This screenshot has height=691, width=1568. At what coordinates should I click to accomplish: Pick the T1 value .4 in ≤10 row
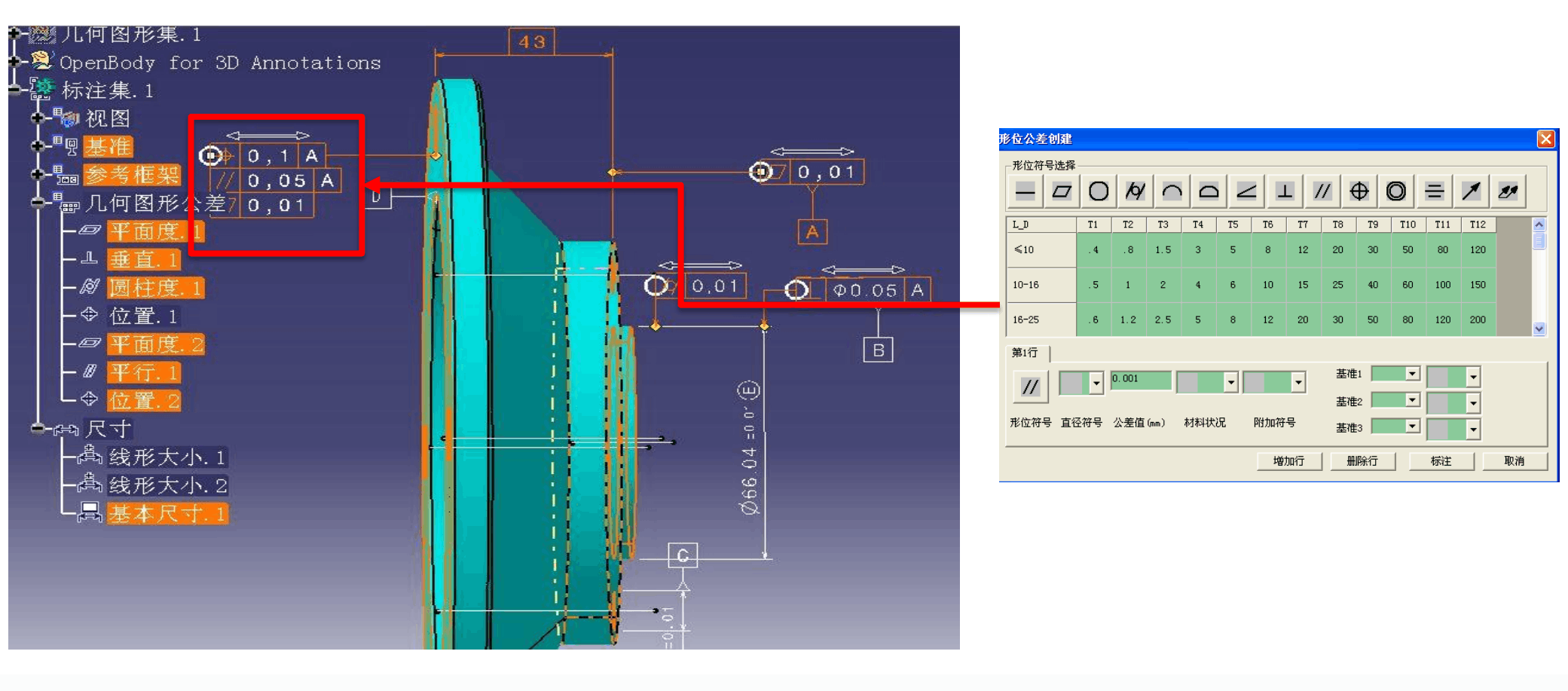point(1093,250)
